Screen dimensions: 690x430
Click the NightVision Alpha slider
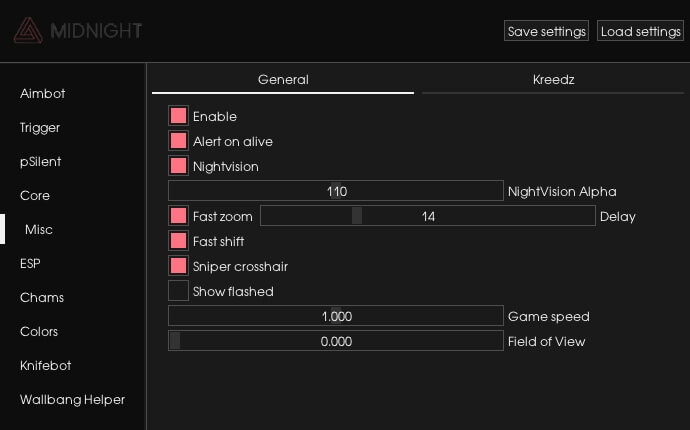tap(335, 191)
